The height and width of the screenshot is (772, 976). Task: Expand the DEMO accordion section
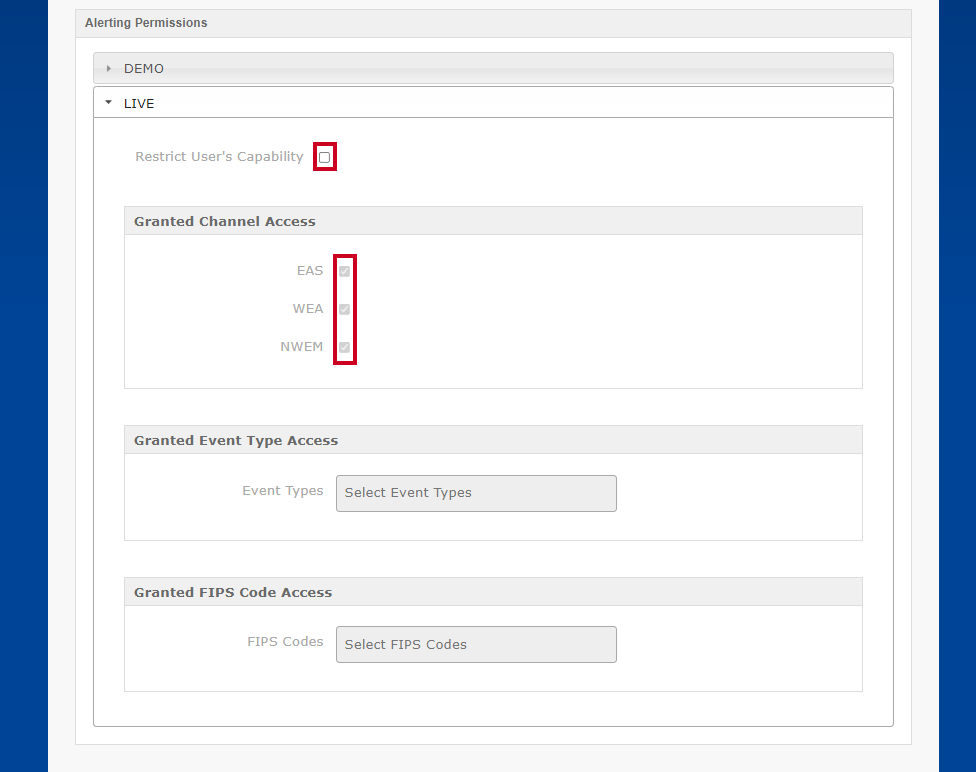point(493,68)
